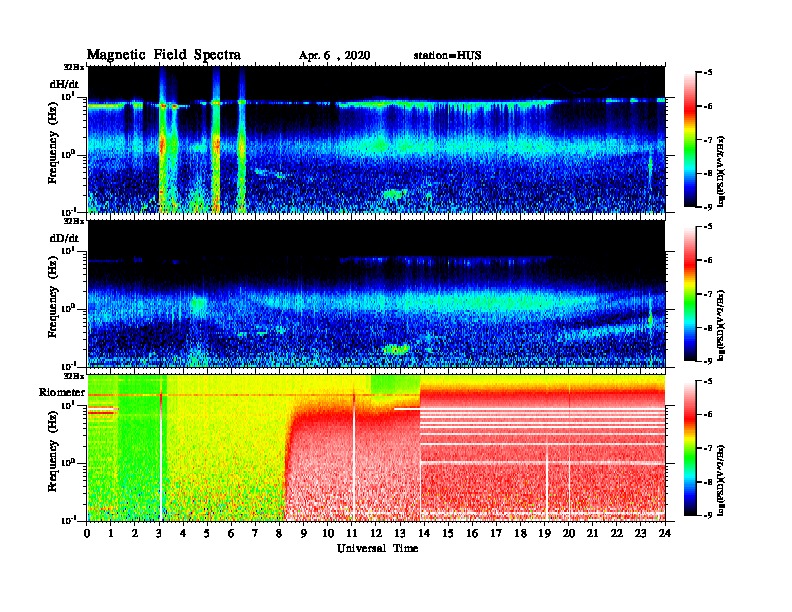Click hour tick label "19" on time axis
Screen dimensions: 792x612
(x=544, y=533)
